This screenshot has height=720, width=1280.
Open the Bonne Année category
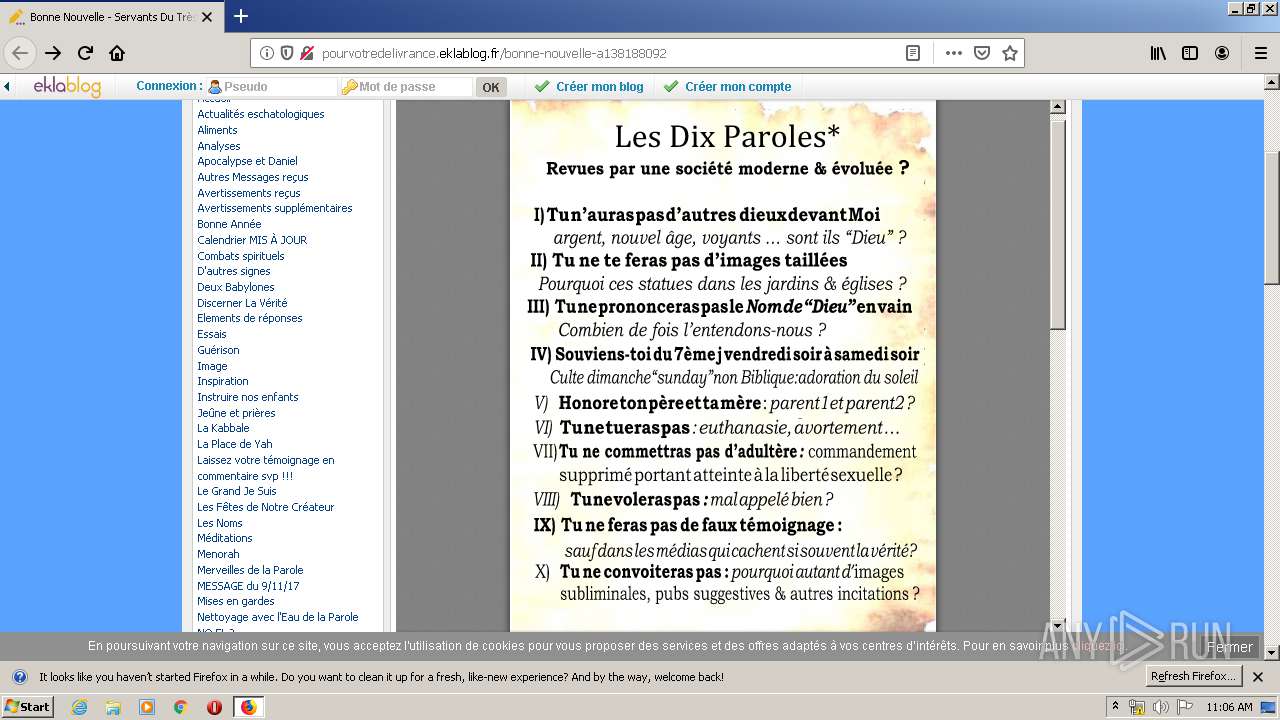(229, 224)
